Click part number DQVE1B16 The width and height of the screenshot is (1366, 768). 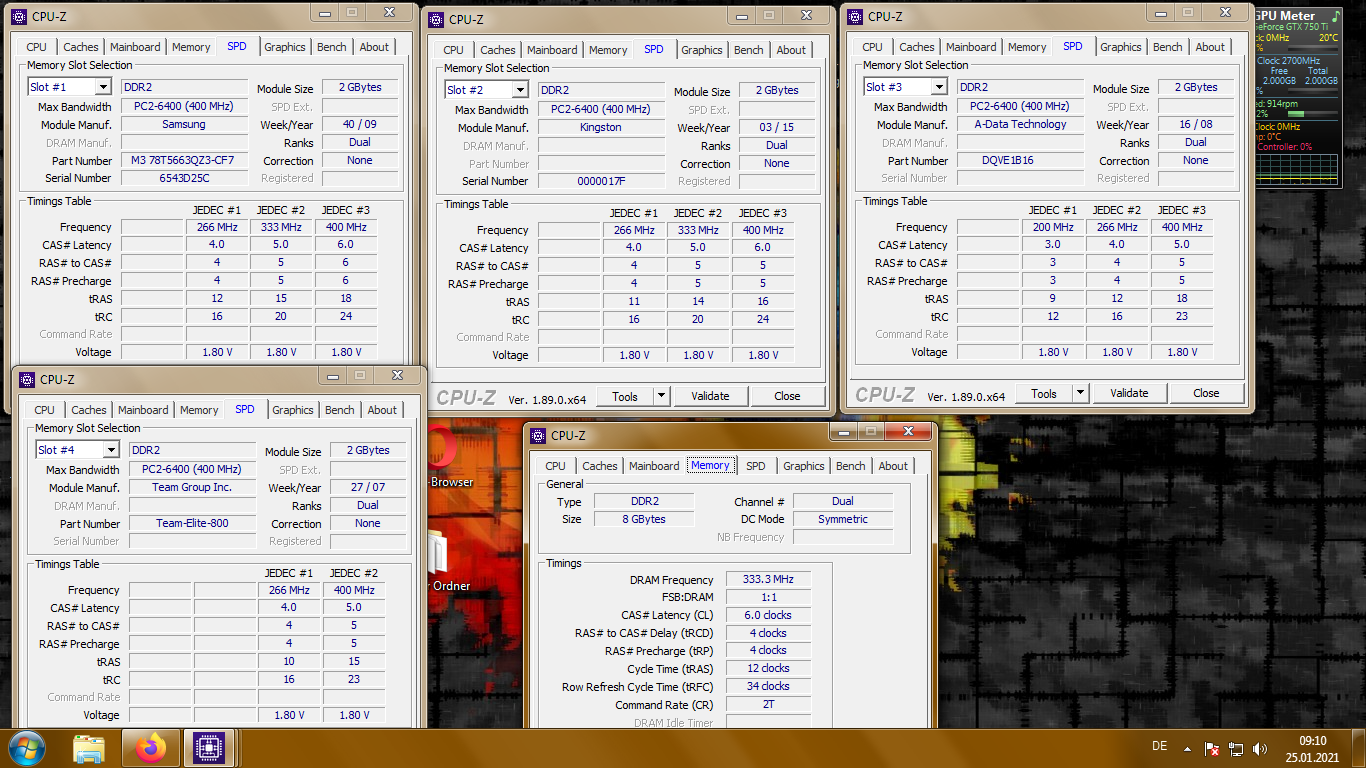[x=1020, y=160]
